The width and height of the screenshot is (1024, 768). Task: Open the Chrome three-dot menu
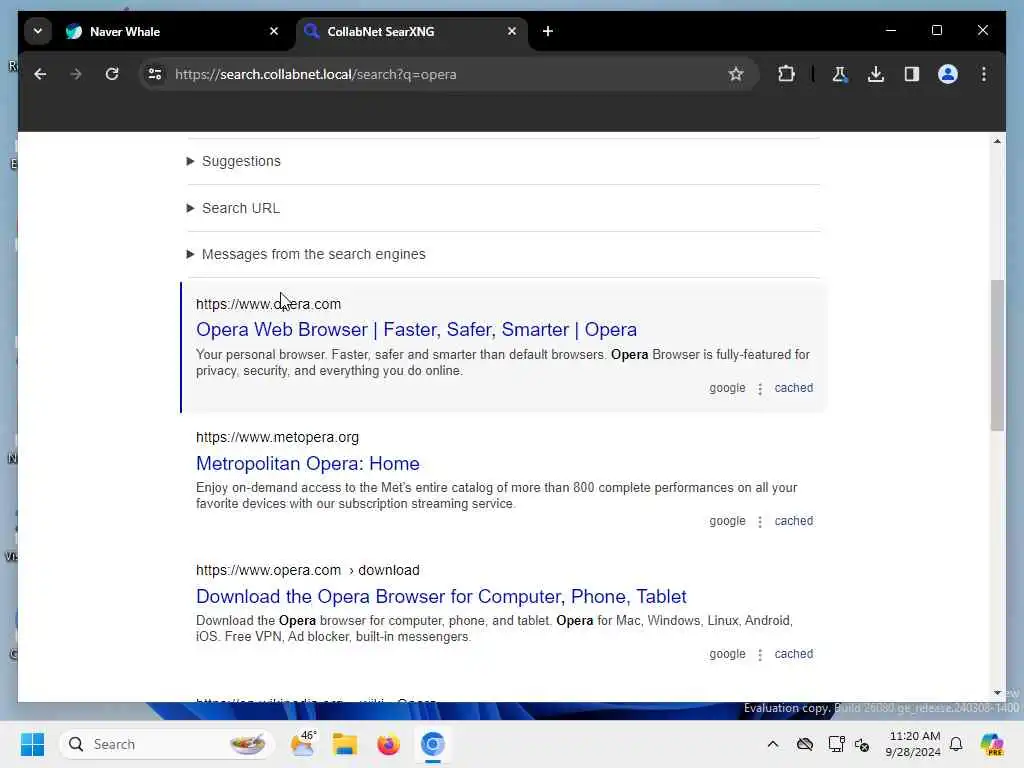coord(984,74)
